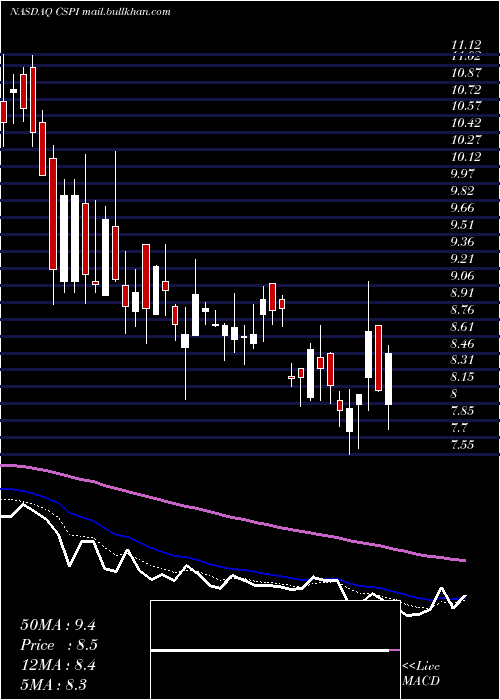This screenshot has height=700, width=500.
Task: Select the 10.42 axis value
Action: click(466, 124)
